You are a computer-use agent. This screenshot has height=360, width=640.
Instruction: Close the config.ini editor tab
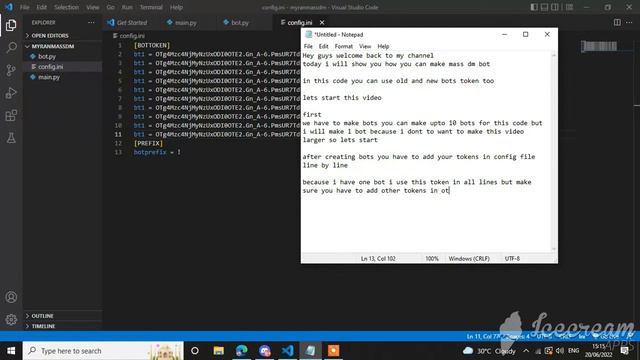pos(322,22)
